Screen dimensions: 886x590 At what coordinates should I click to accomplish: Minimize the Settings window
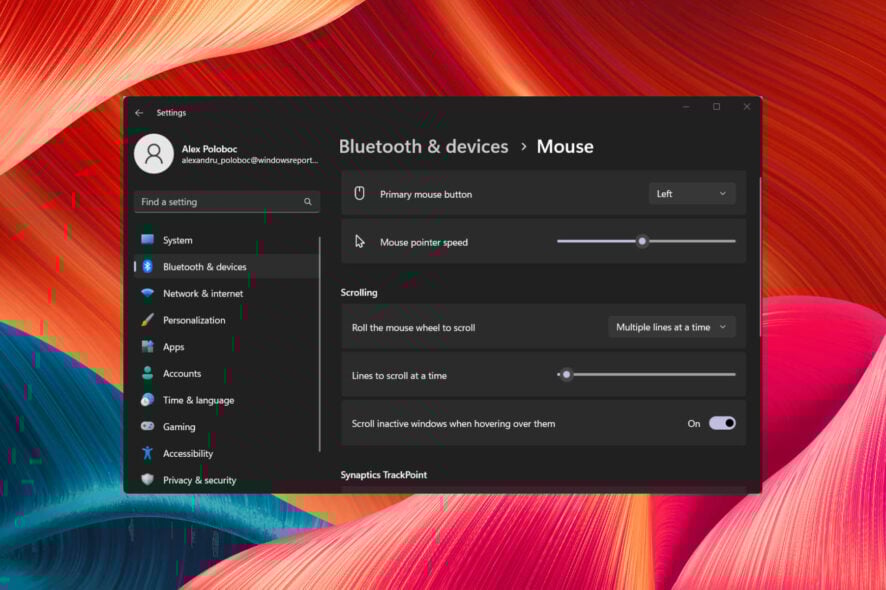click(x=686, y=107)
